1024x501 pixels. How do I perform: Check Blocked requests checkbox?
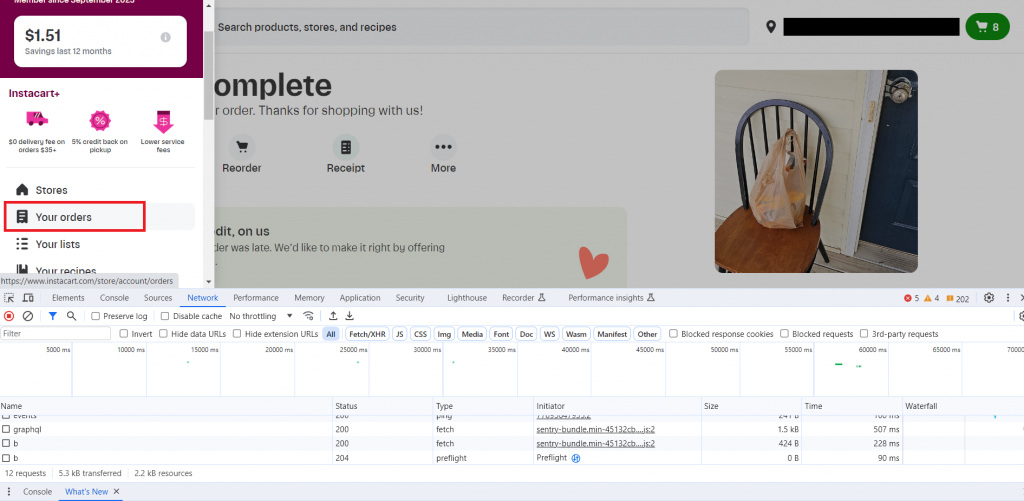click(x=784, y=334)
